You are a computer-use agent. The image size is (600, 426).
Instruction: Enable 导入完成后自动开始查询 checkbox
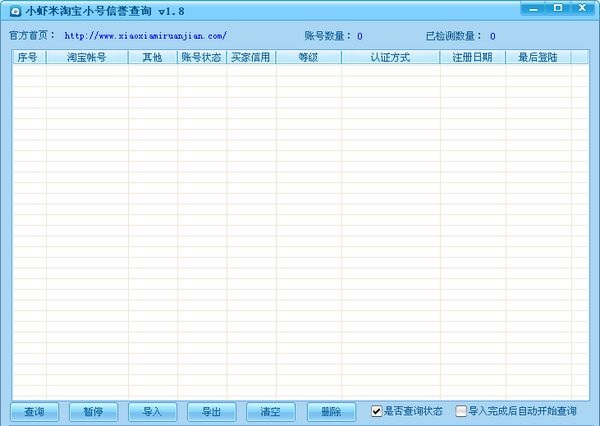461,411
